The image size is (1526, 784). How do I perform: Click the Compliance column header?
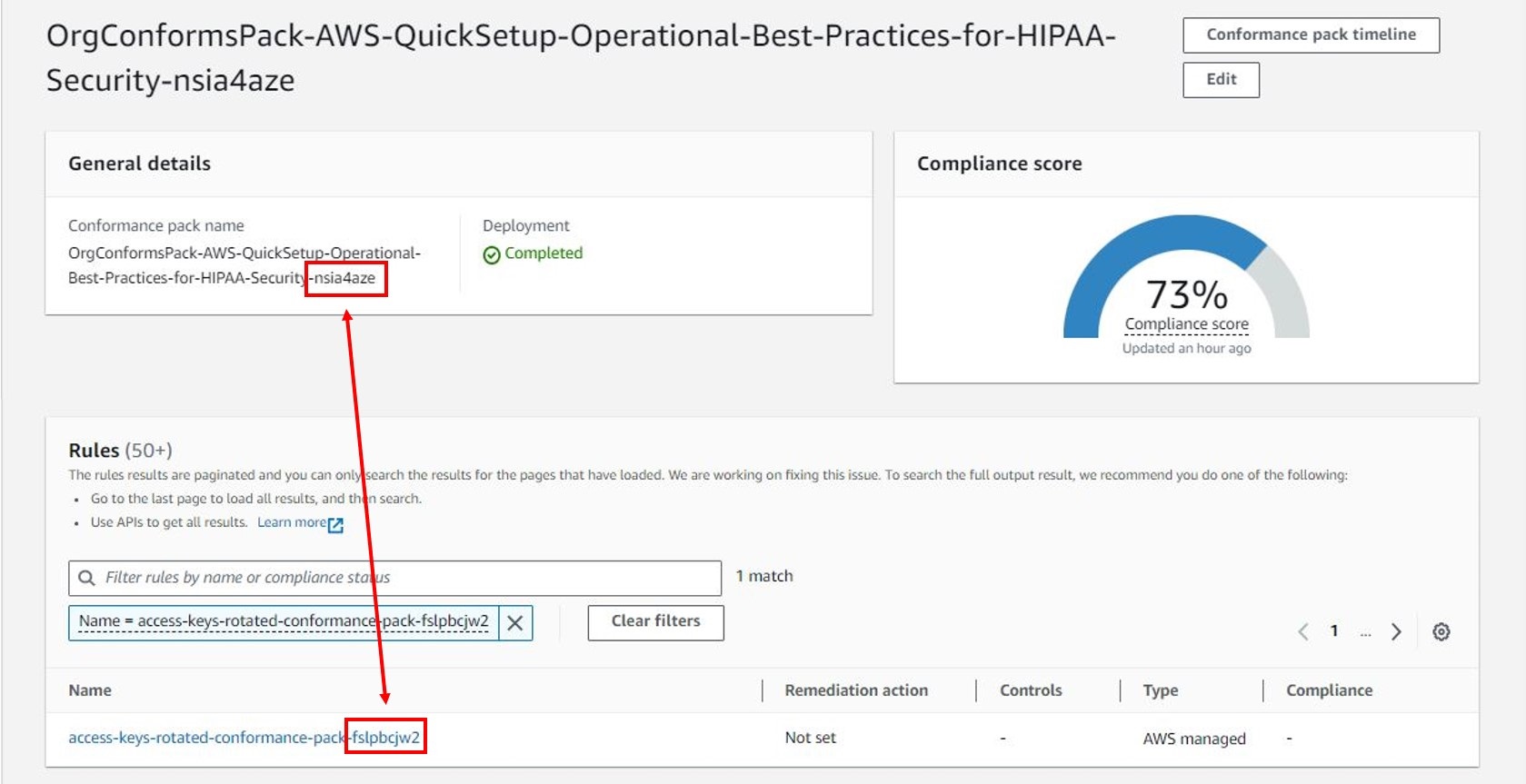tap(1329, 690)
